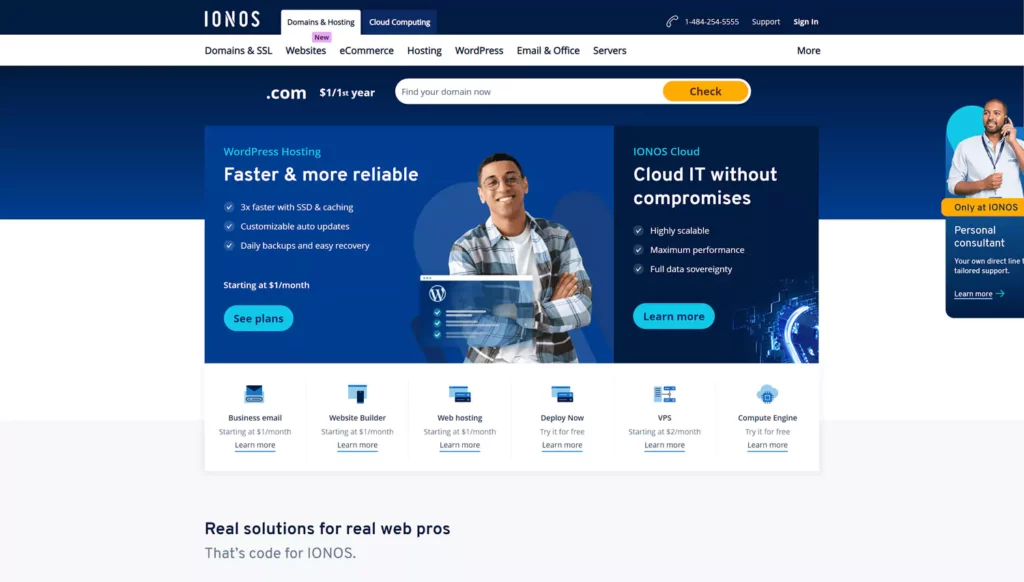Open Hosting menu
The width and height of the screenshot is (1024, 582).
424,50
